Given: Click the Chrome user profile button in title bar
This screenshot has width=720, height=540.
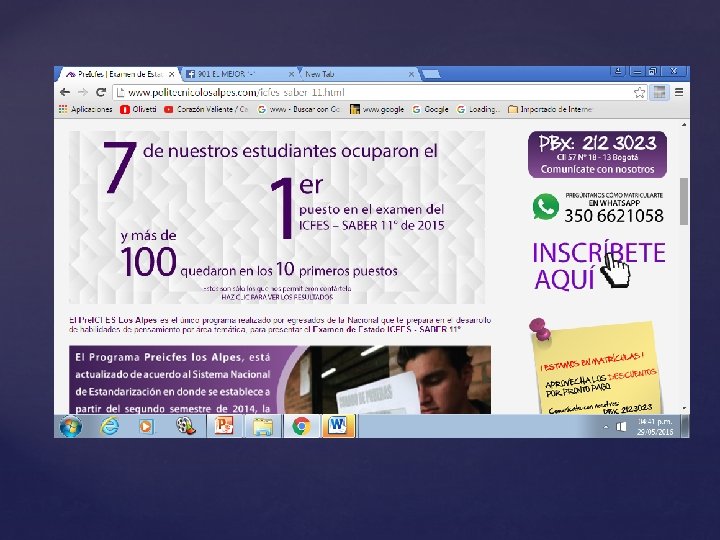Looking at the screenshot, I should pos(618,71).
